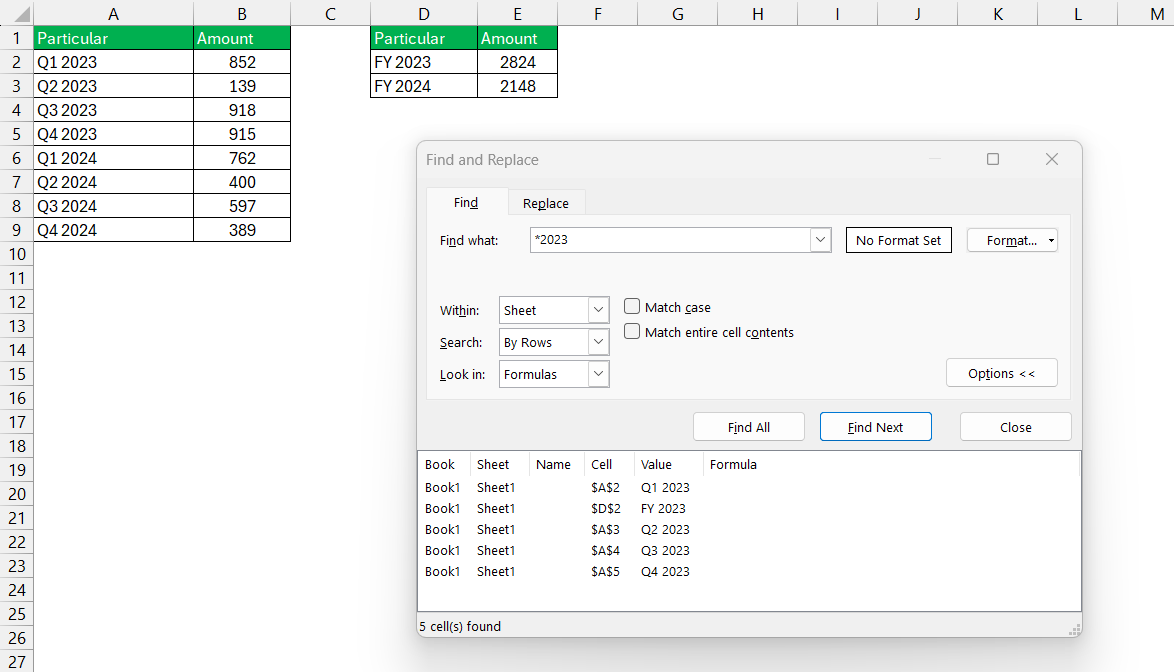The height and width of the screenshot is (672, 1174).
Task: Click cell with amount 852
Action: click(242, 62)
